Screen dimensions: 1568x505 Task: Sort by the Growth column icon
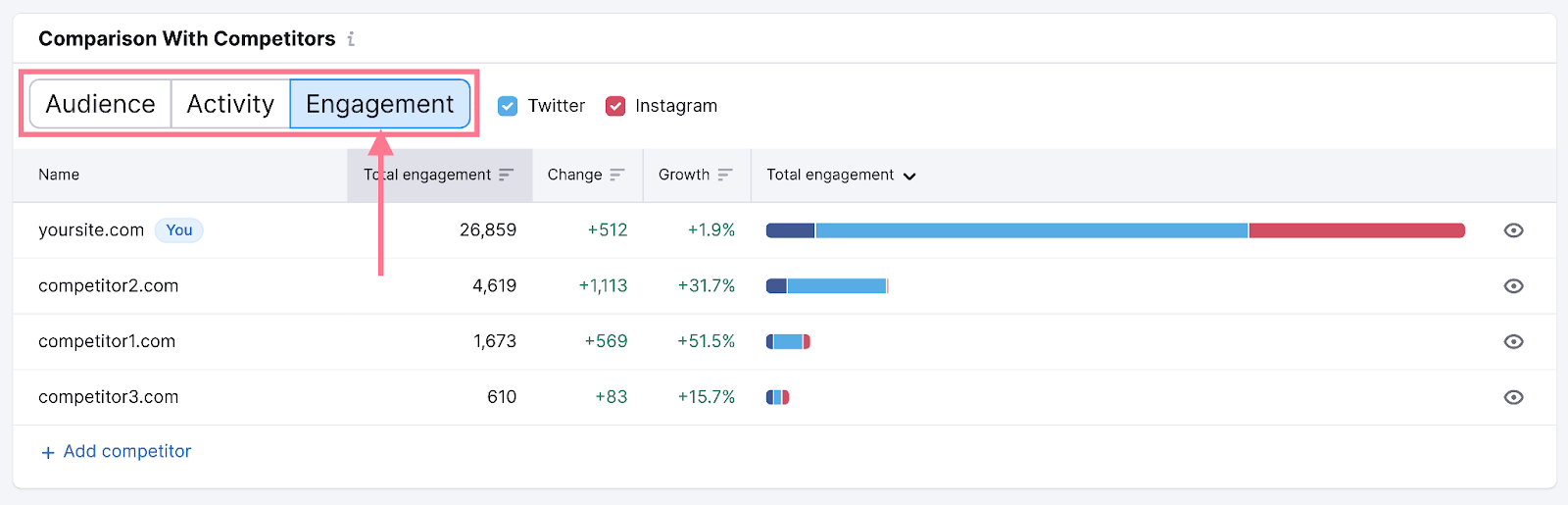[725, 175]
